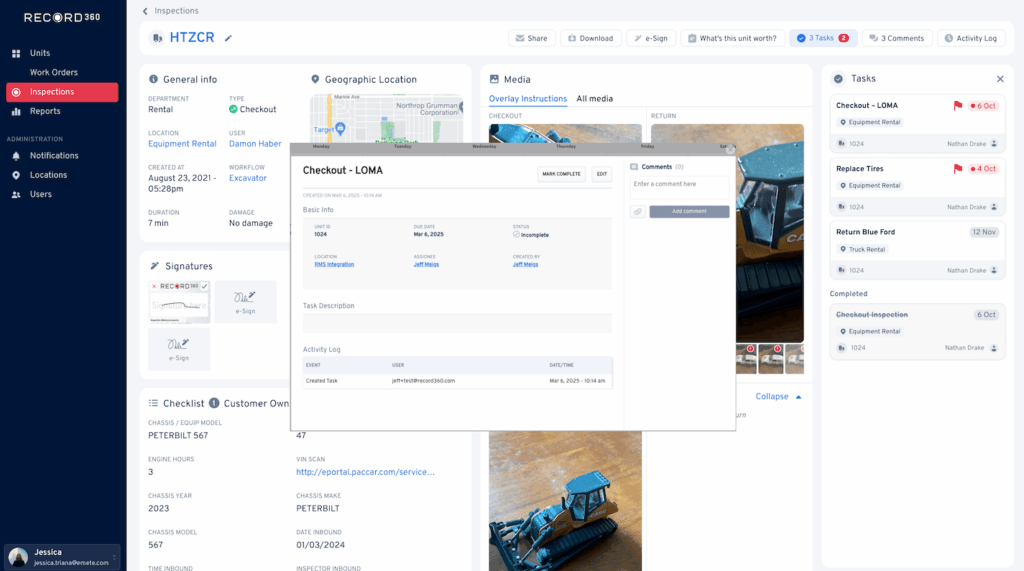The height and width of the screenshot is (571, 1024).
Task: Close the Tasks panel
Action: [1000, 79]
